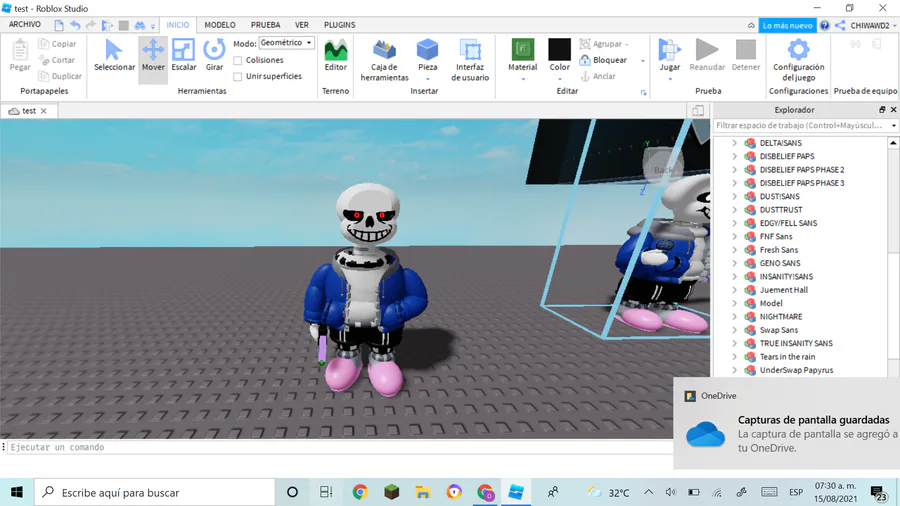This screenshot has height=506, width=900.
Task: Toggle the viewport layout icon beside tab
Action: [698, 111]
